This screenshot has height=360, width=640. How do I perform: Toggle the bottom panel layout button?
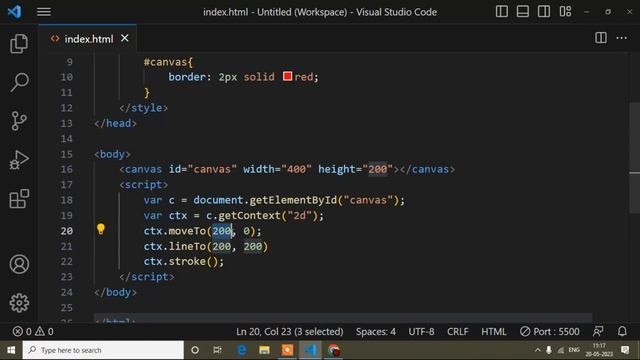pos(523,11)
